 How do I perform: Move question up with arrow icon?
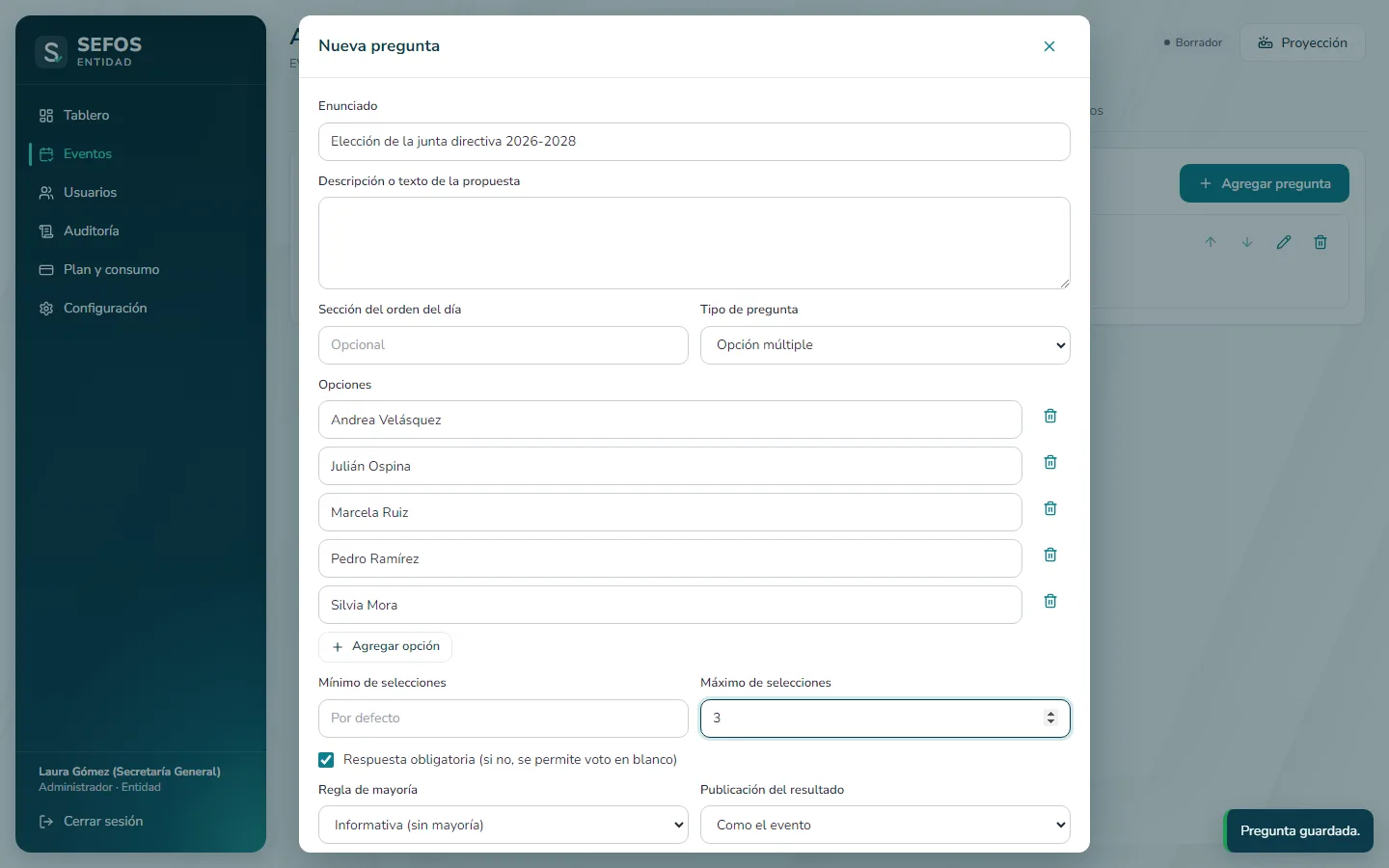[x=1211, y=242]
